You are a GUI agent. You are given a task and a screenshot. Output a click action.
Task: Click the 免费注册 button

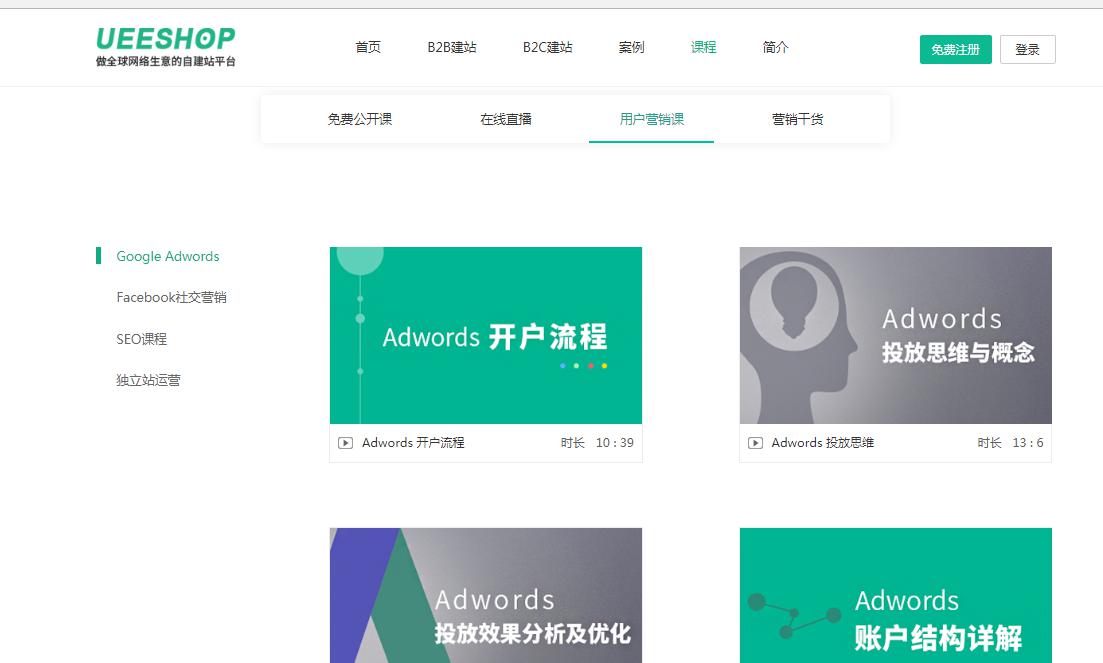[955, 48]
